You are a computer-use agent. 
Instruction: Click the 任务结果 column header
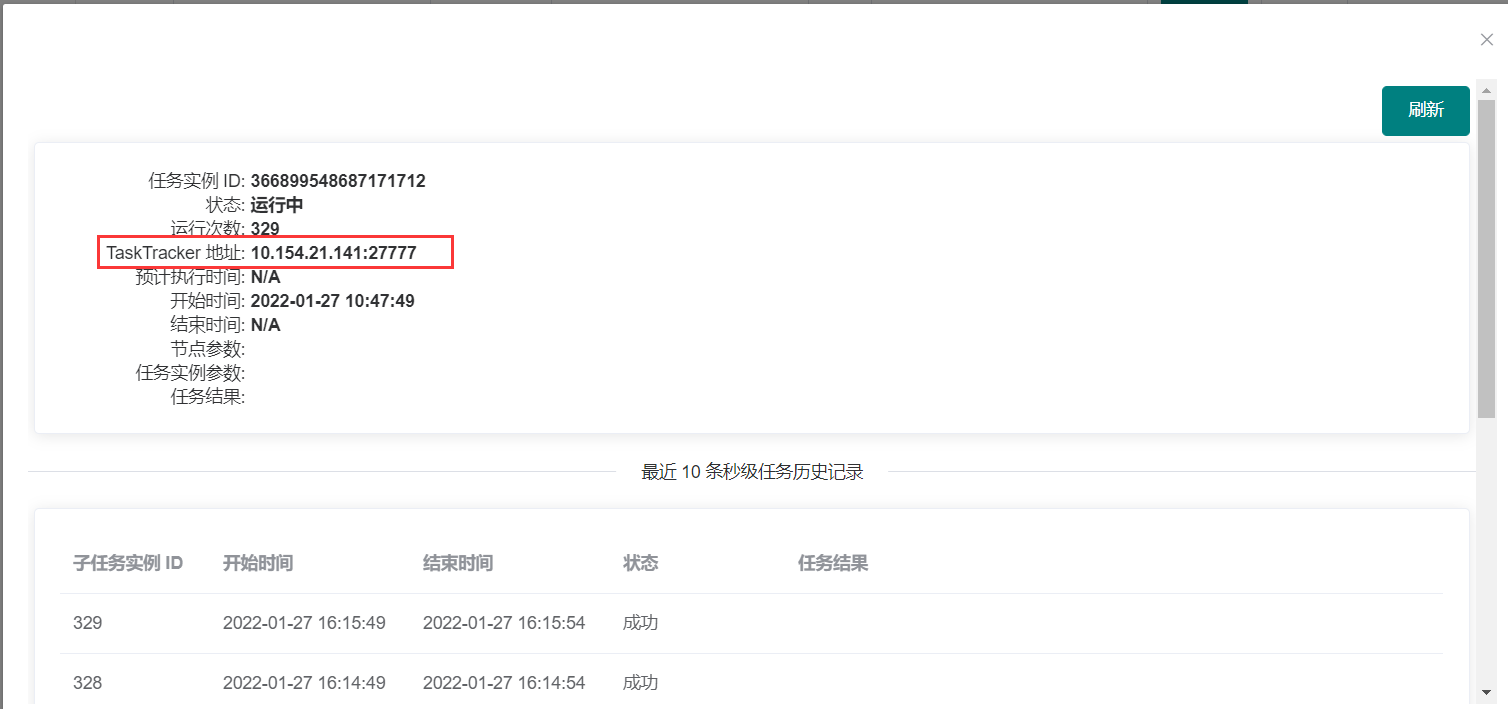pos(833,563)
